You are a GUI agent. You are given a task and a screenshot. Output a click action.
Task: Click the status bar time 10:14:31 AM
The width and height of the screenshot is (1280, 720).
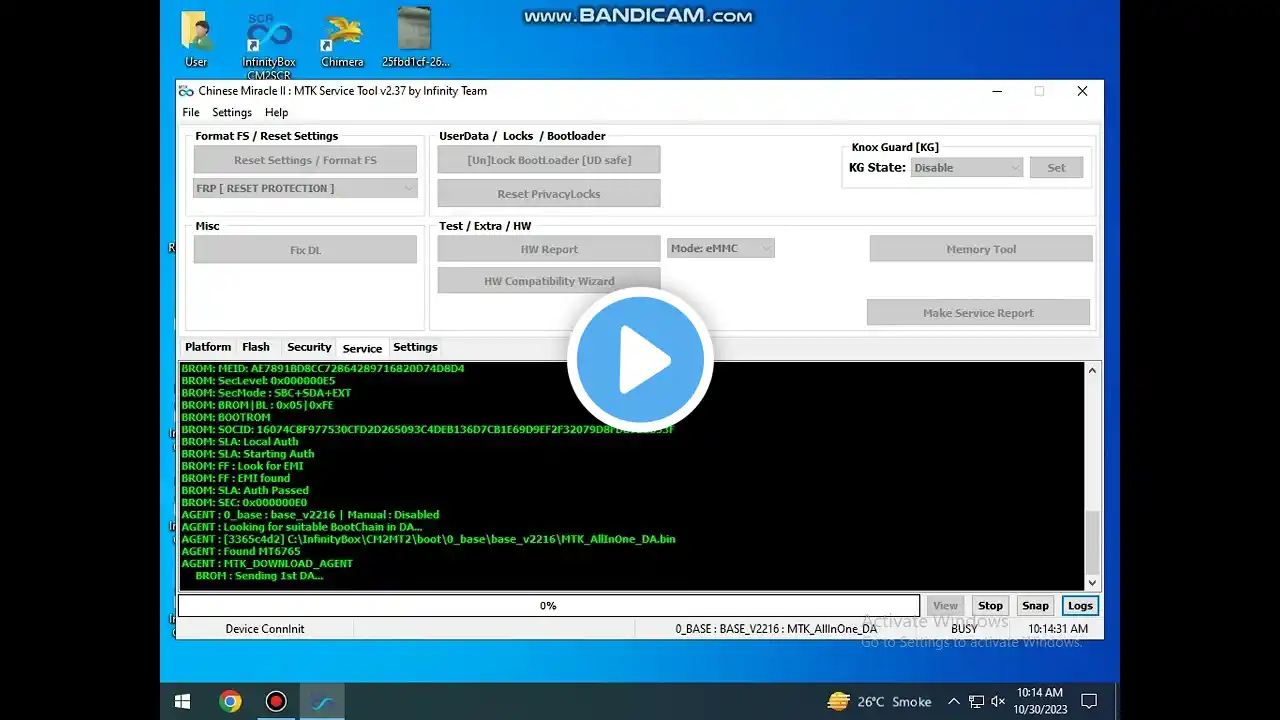pos(1058,629)
